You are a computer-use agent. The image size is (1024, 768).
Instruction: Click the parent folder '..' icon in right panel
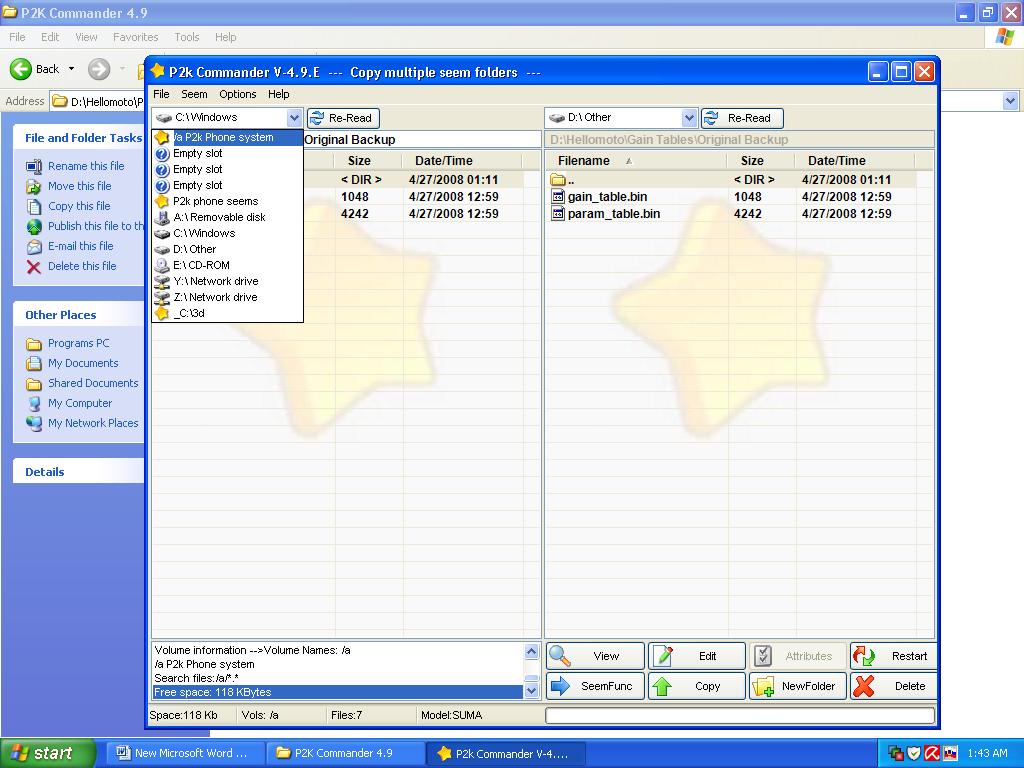tap(558, 180)
